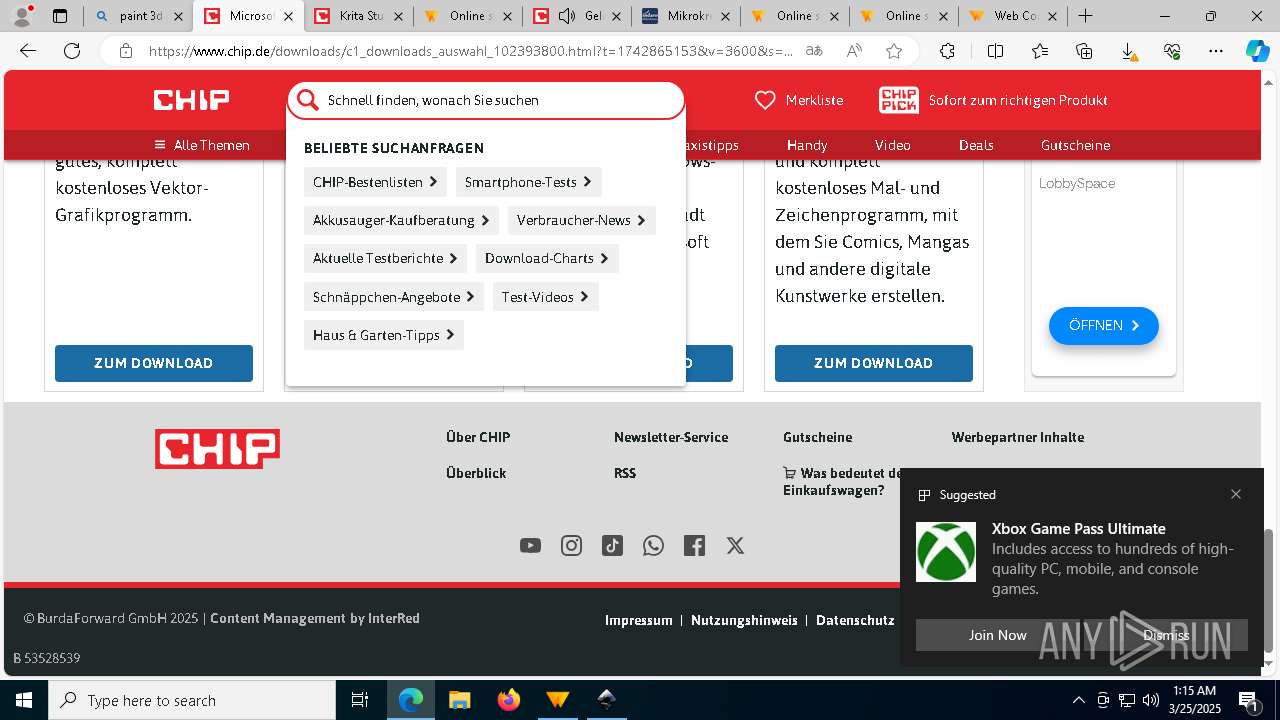Open Firefox from the taskbar
This screenshot has height=720, width=1280.
pos(509,700)
